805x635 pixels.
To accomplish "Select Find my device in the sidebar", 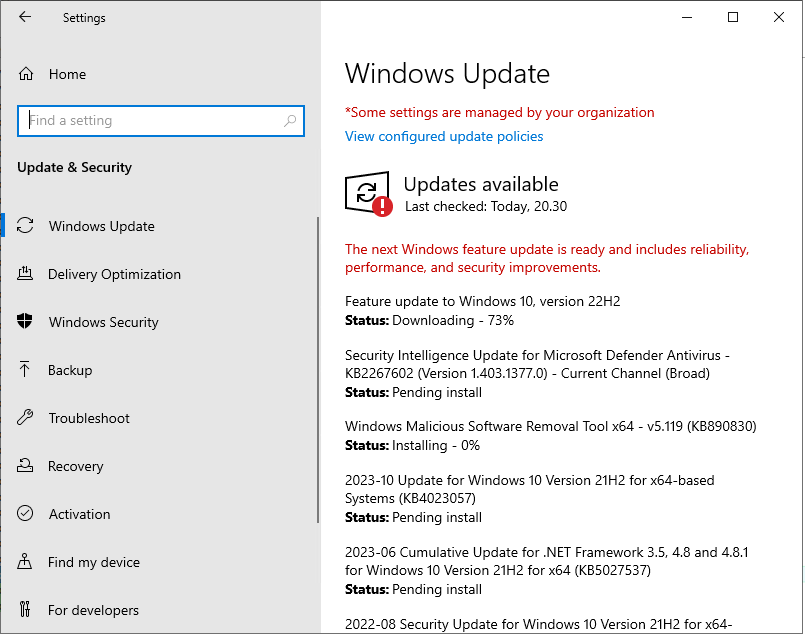I will coord(95,562).
